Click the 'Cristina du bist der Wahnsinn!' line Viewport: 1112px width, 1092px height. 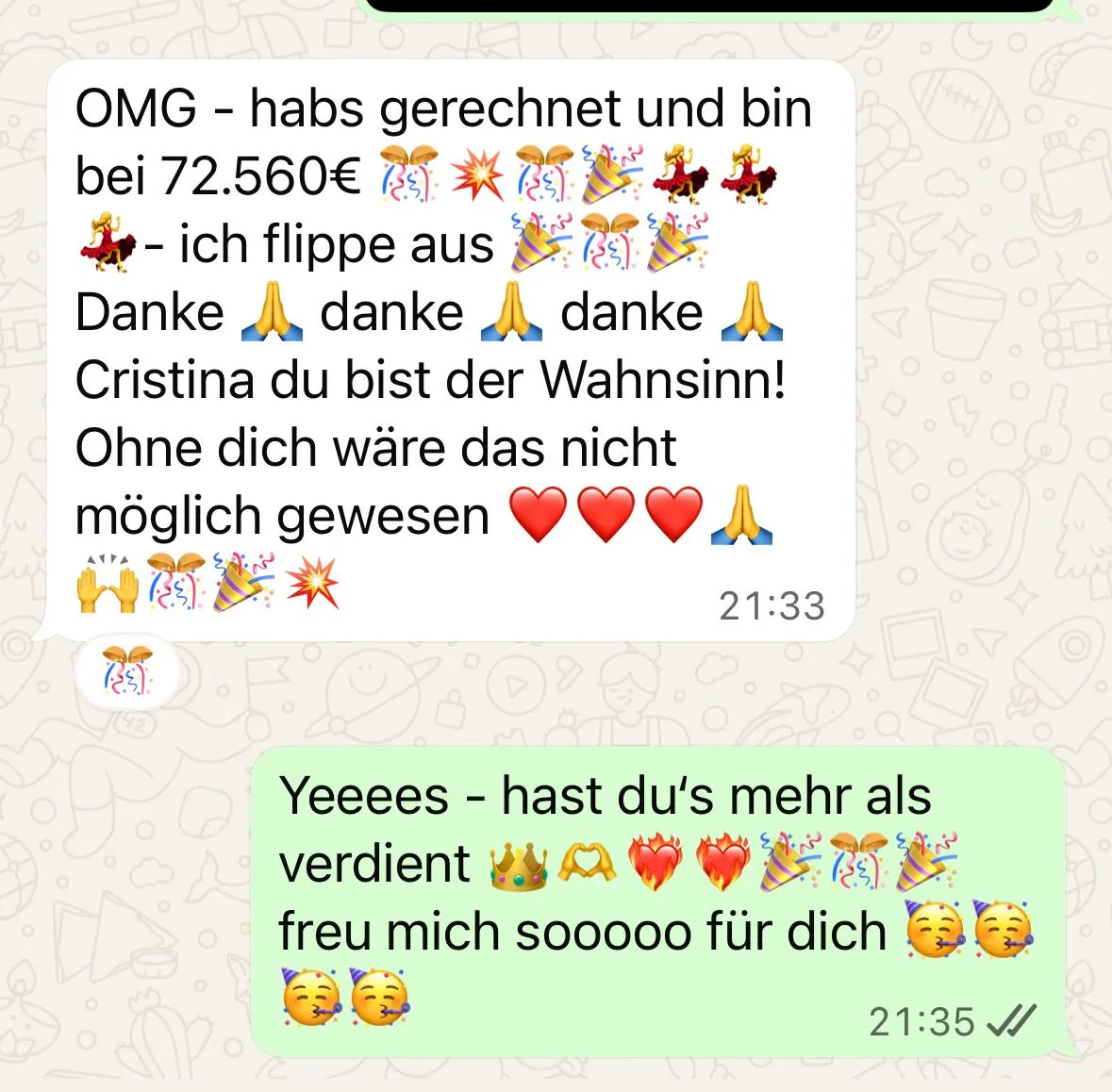pyautogui.click(x=430, y=379)
